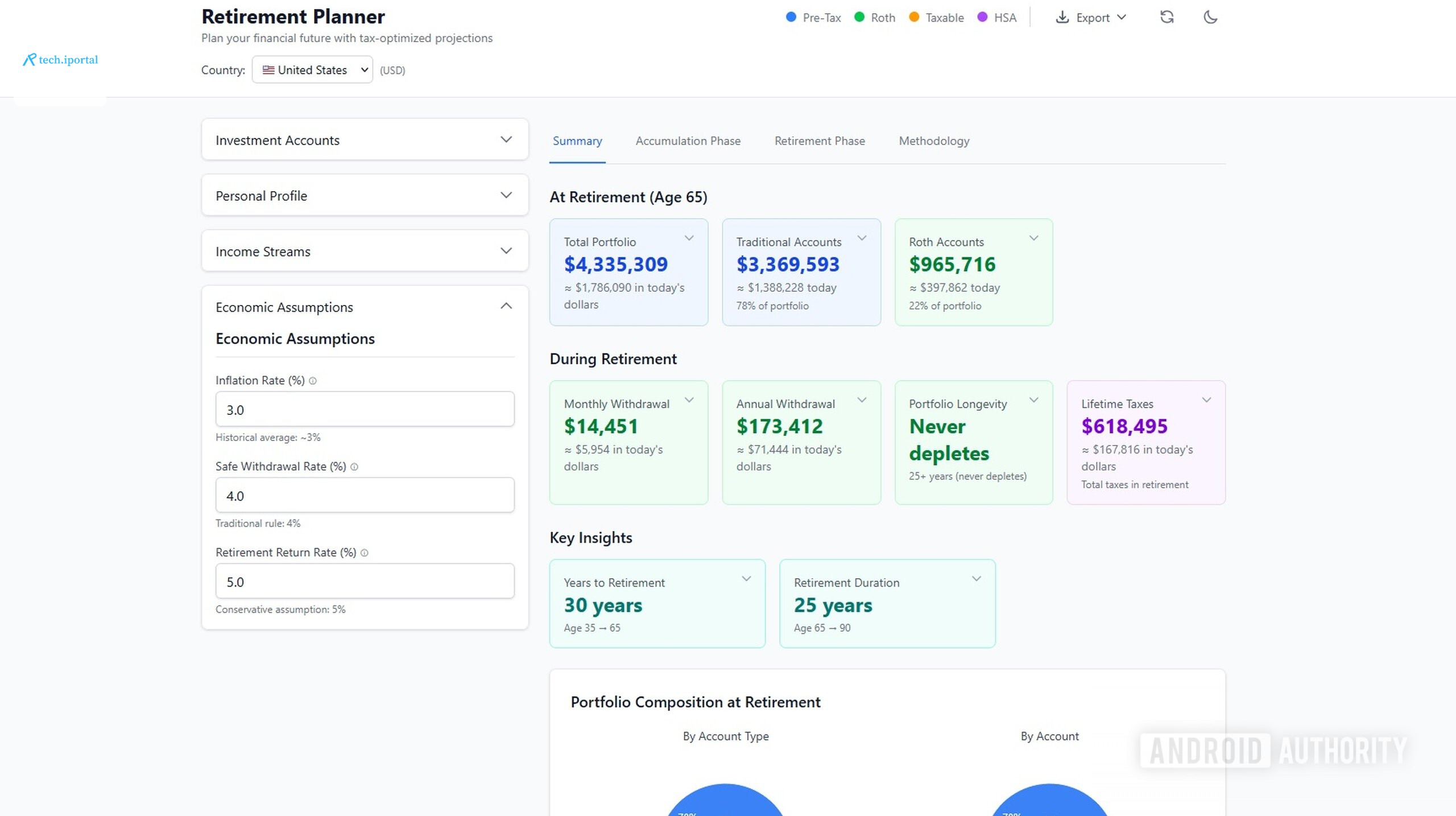Click the Pre-Tax blue legend dot

(791, 17)
